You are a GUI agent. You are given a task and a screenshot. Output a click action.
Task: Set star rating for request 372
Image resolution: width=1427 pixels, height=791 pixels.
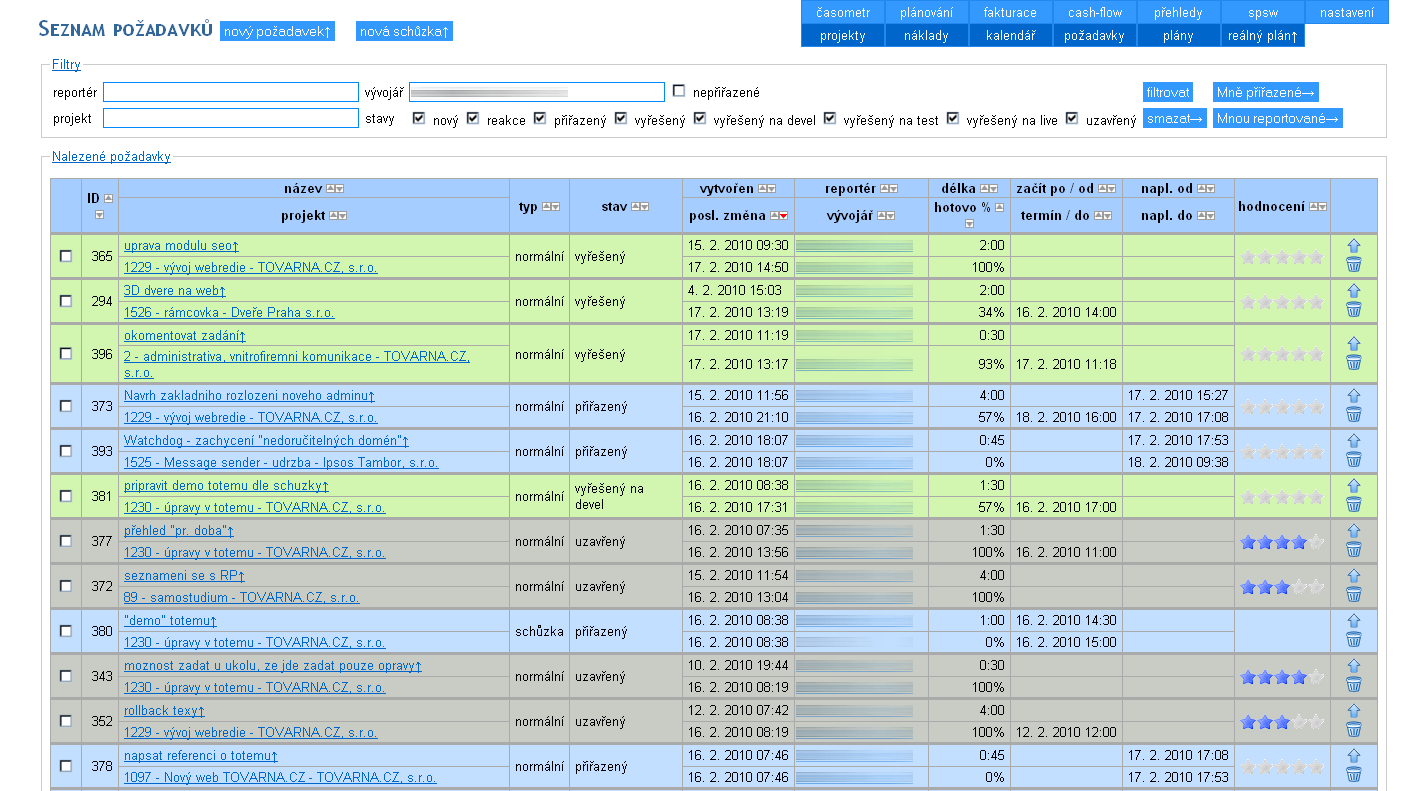tap(1283, 587)
